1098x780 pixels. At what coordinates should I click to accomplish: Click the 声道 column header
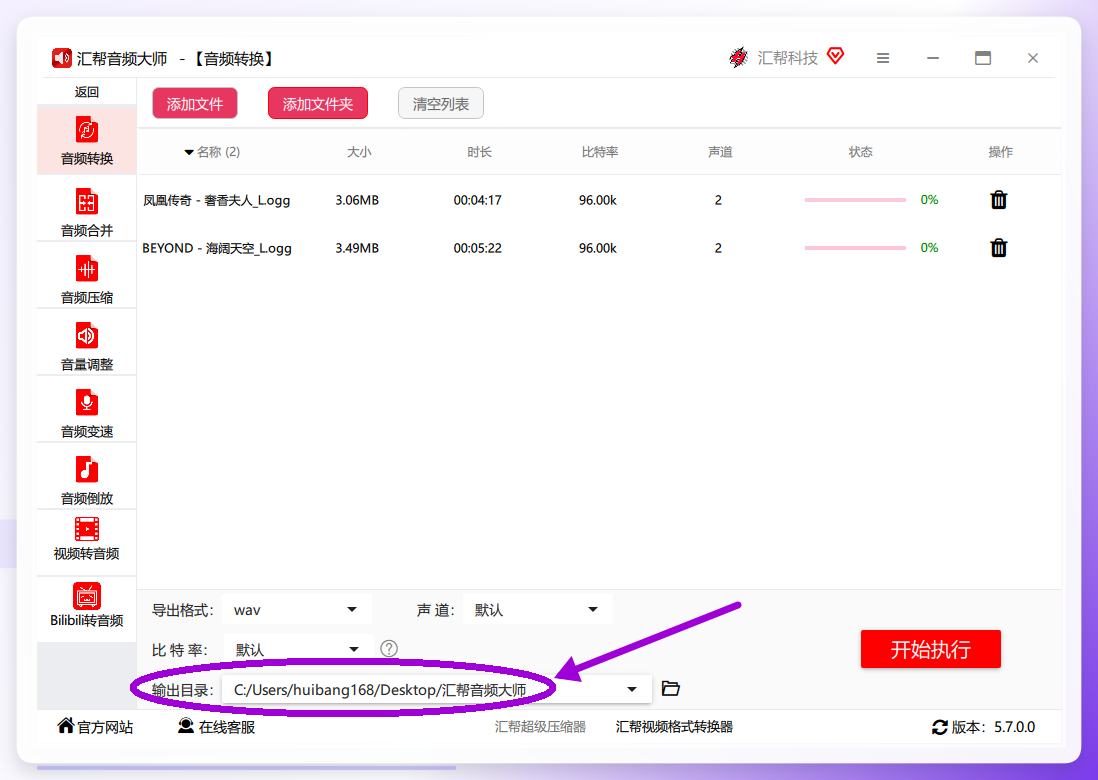point(720,152)
